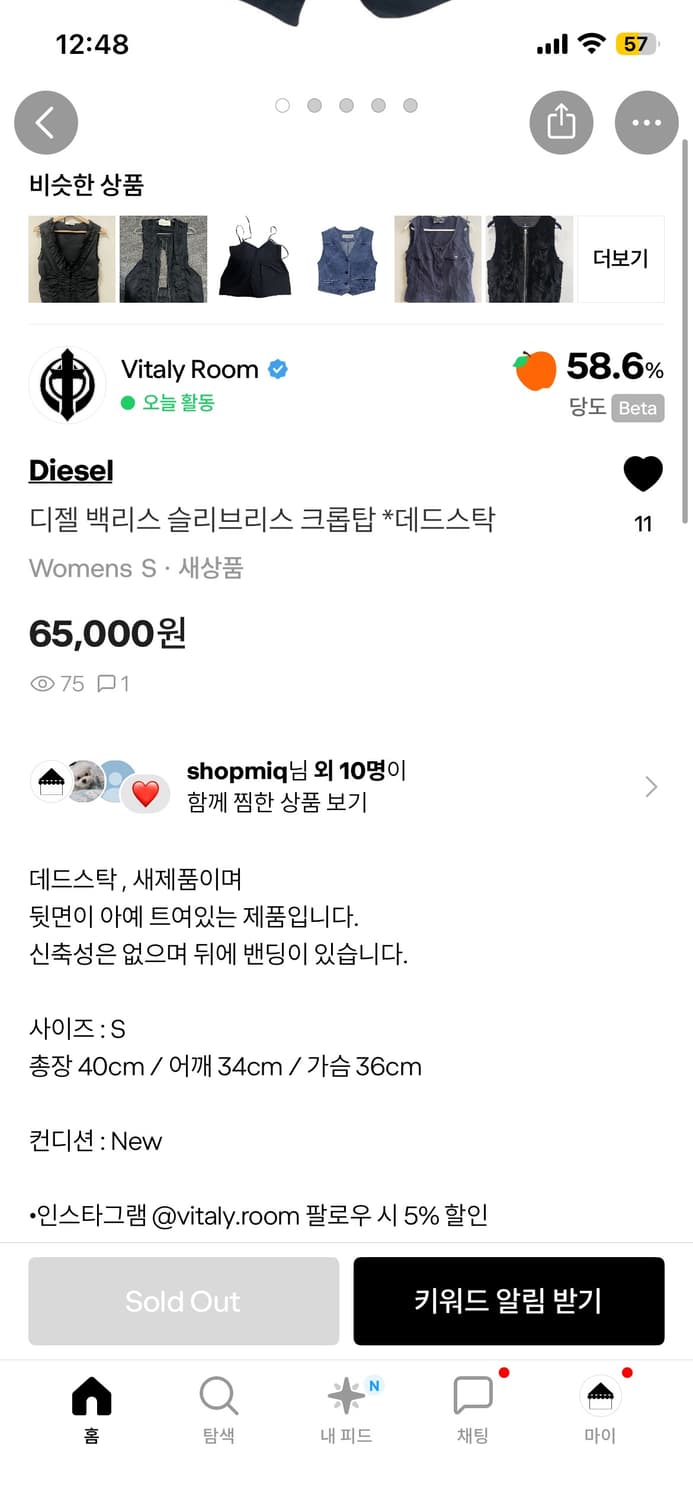This screenshot has width=693, height=1500.
Task: Open the more options ellipsis icon
Action: pos(646,122)
